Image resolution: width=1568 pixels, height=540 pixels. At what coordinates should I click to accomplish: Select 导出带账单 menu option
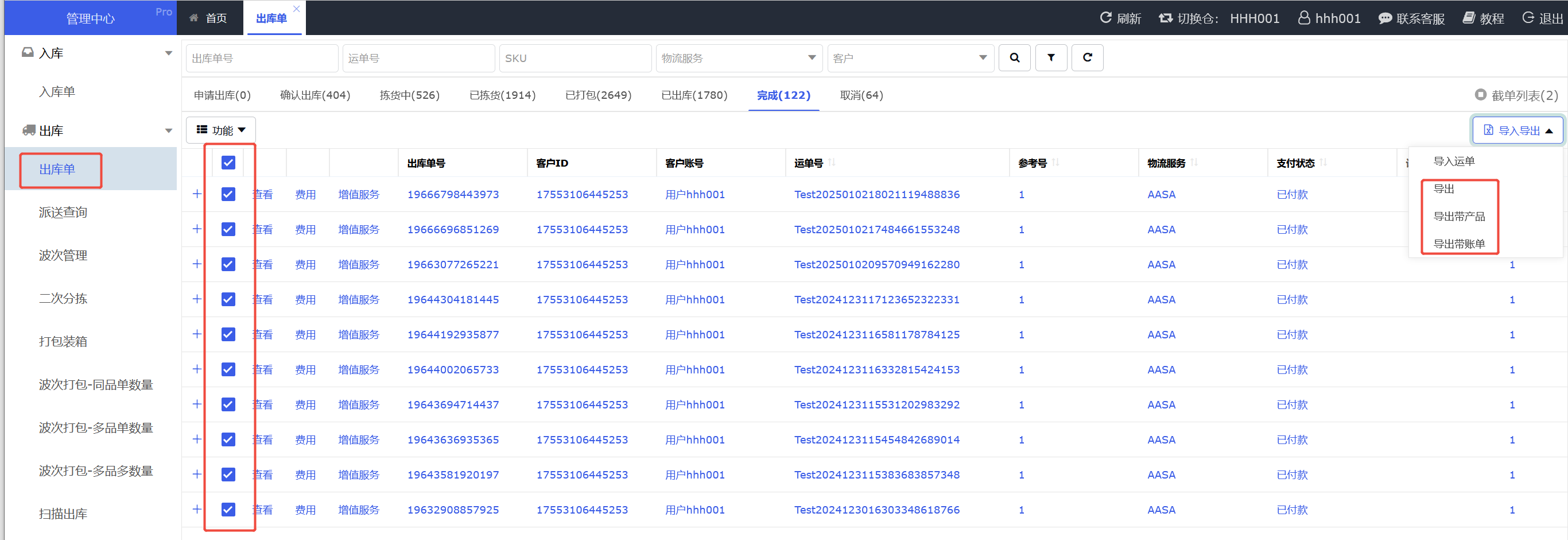pos(1458,244)
